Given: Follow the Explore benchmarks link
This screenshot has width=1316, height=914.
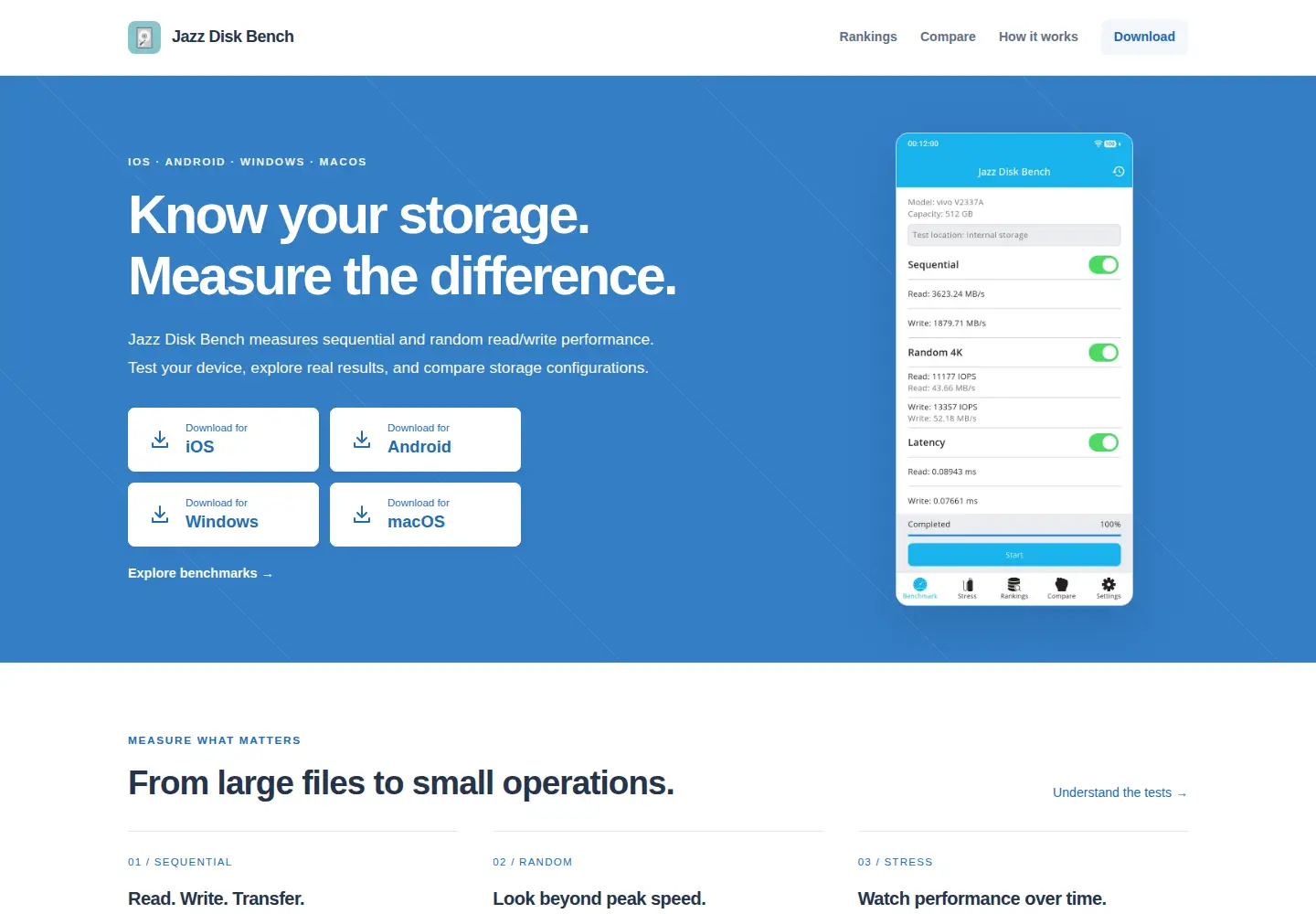Looking at the screenshot, I should pos(200,573).
